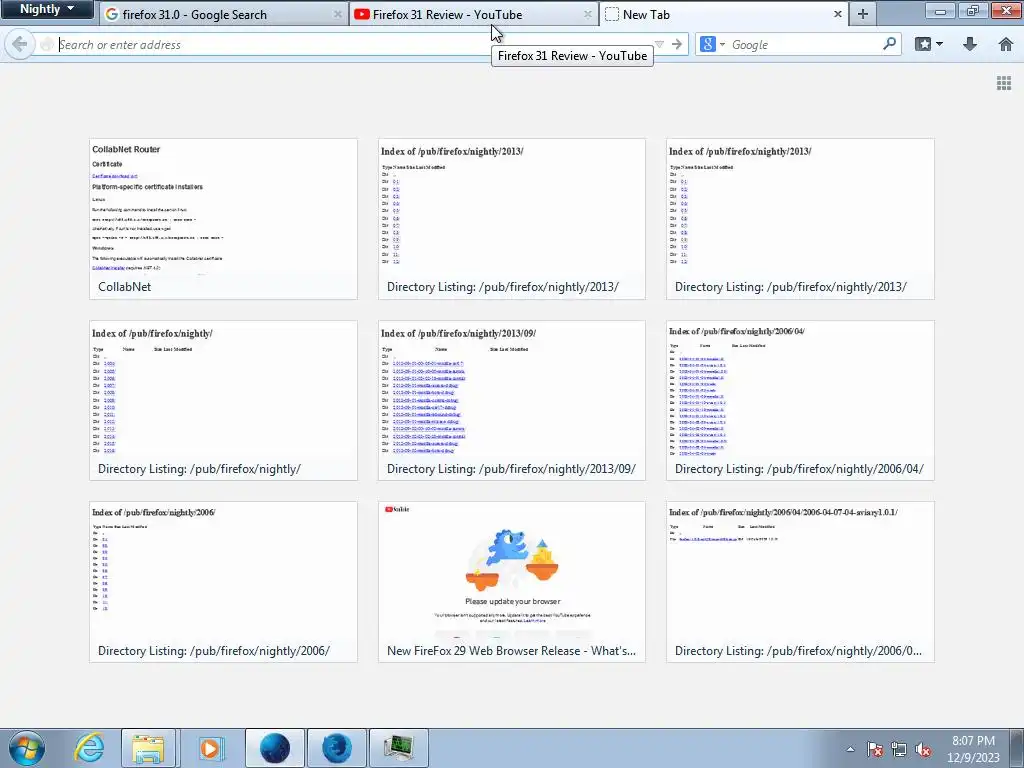Image resolution: width=1024 pixels, height=768 pixels.
Task: Open the monitor utility taskbar icon
Action: 398,748
